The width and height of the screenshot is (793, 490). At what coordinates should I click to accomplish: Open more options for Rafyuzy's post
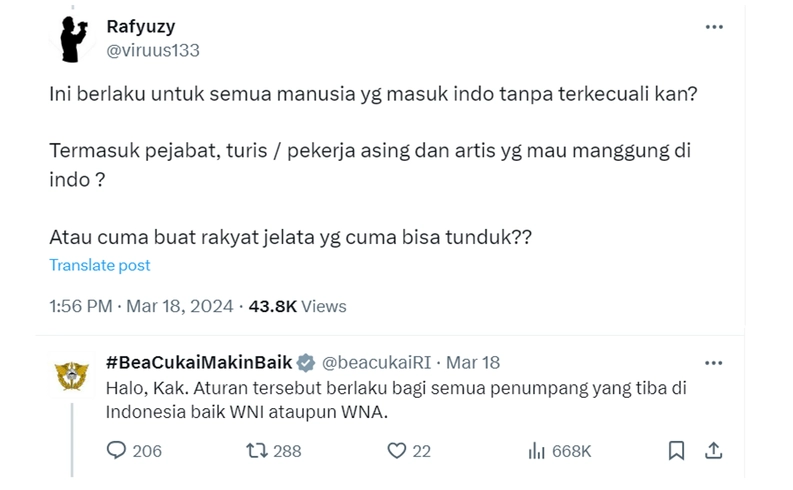[714, 27]
